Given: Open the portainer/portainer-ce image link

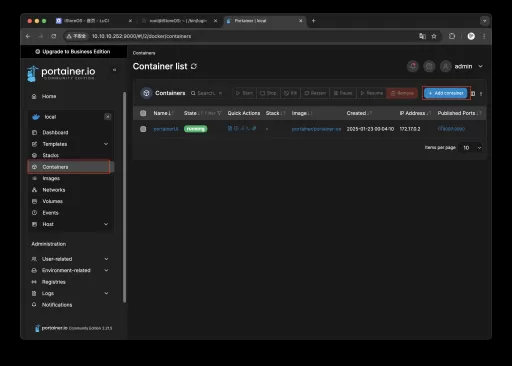Looking at the screenshot, I should (x=316, y=129).
